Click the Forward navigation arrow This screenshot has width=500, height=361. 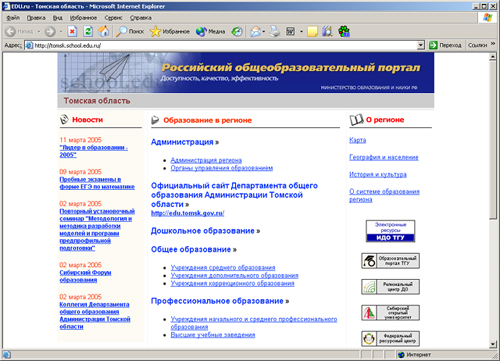coord(50,31)
